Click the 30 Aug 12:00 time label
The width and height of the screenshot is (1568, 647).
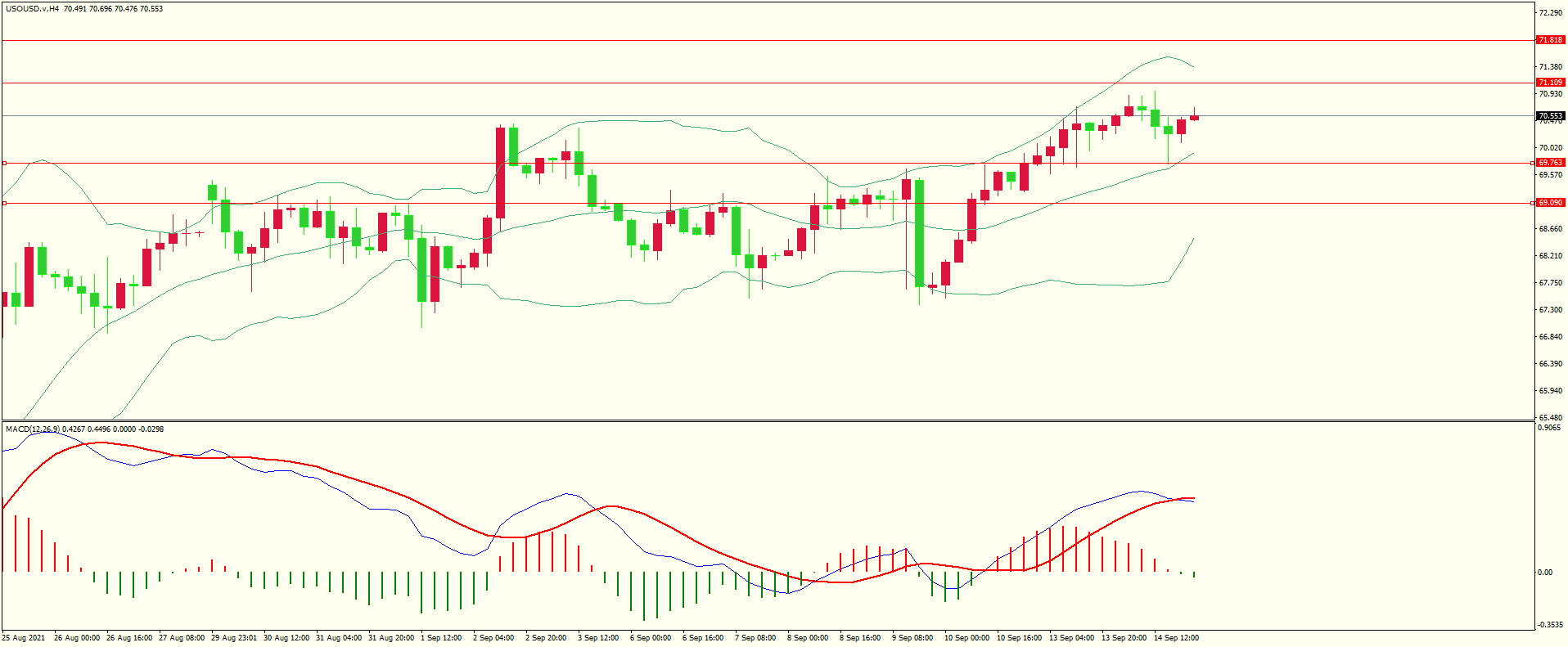click(286, 638)
